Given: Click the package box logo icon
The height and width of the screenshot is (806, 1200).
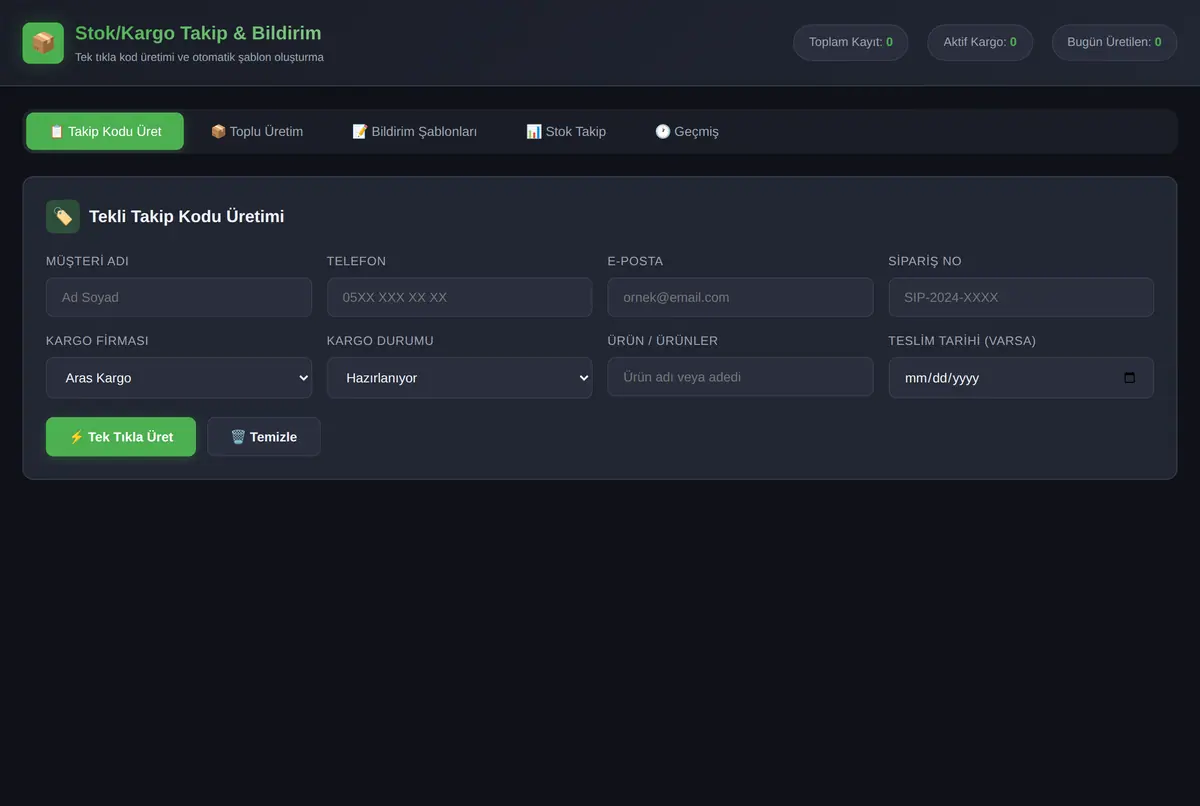Looking at the screenshot, I should [43, 43].
